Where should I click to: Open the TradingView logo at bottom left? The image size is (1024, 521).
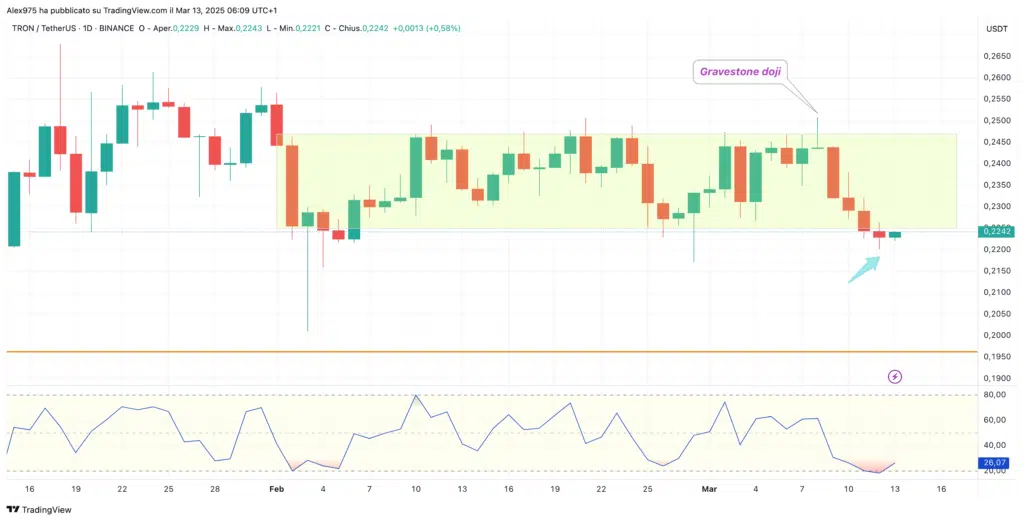pos(39,509)
